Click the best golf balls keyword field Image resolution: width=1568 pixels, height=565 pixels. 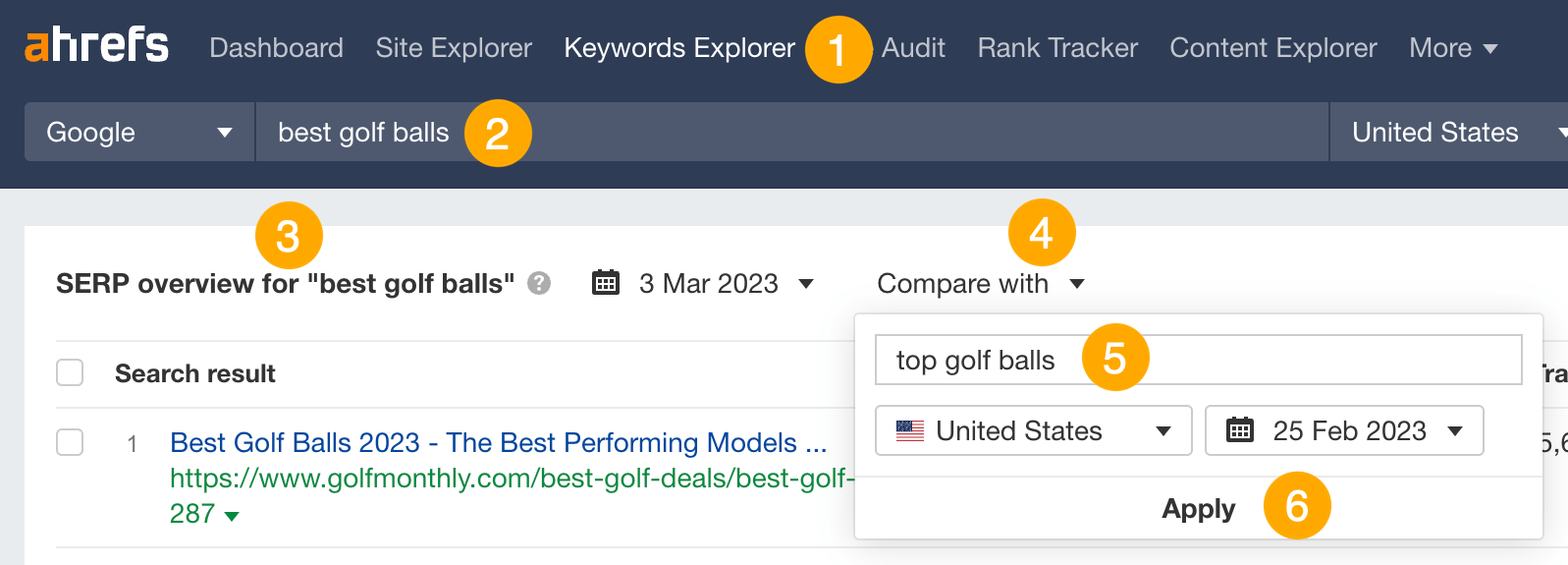coord(791,132)
